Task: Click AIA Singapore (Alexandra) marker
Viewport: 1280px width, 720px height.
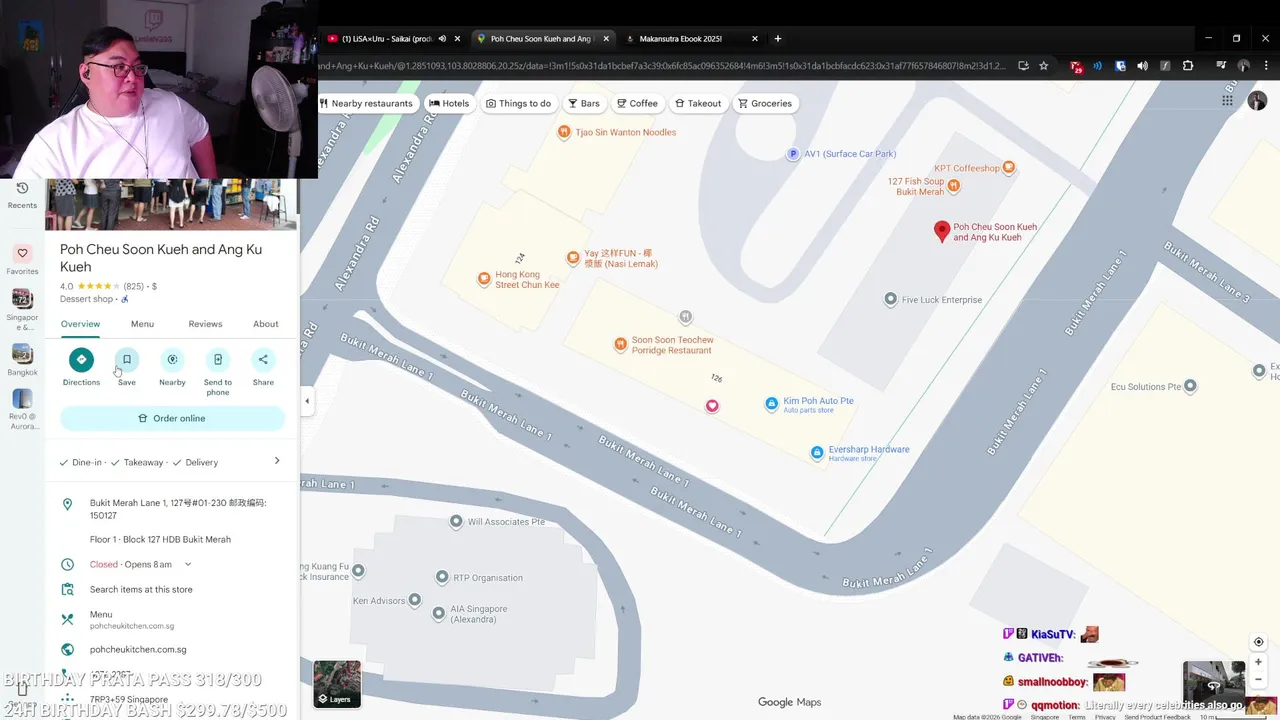Action: point(439,613)
